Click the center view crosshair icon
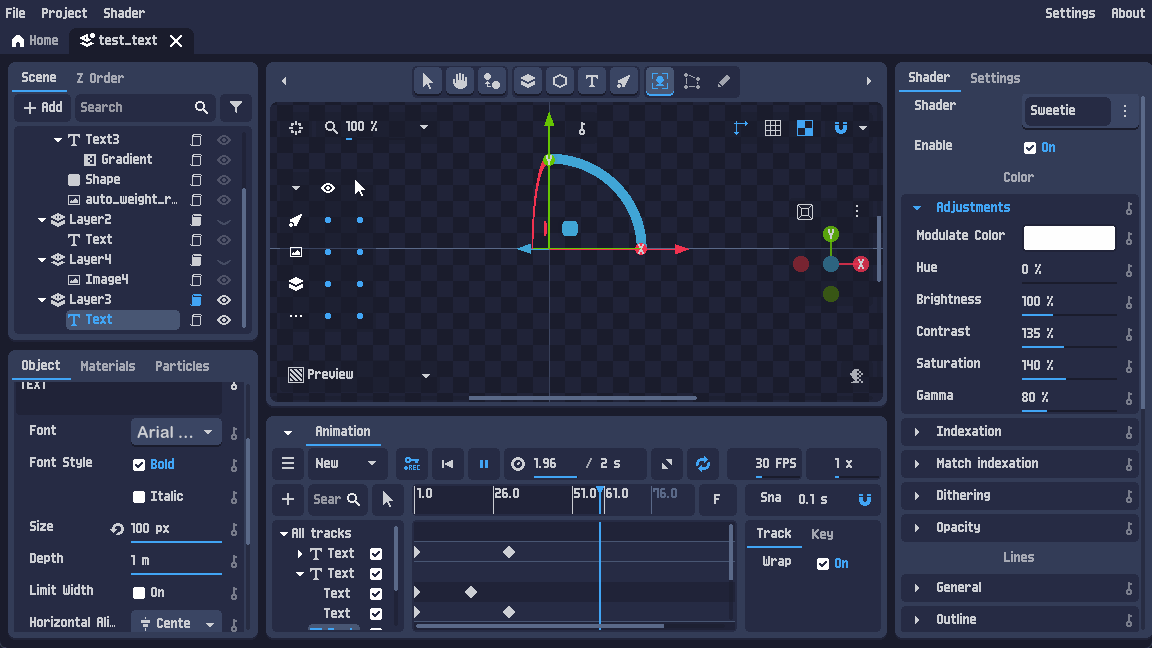The height and width of the screenshot is (648, 1152). (x=296, y=128)
